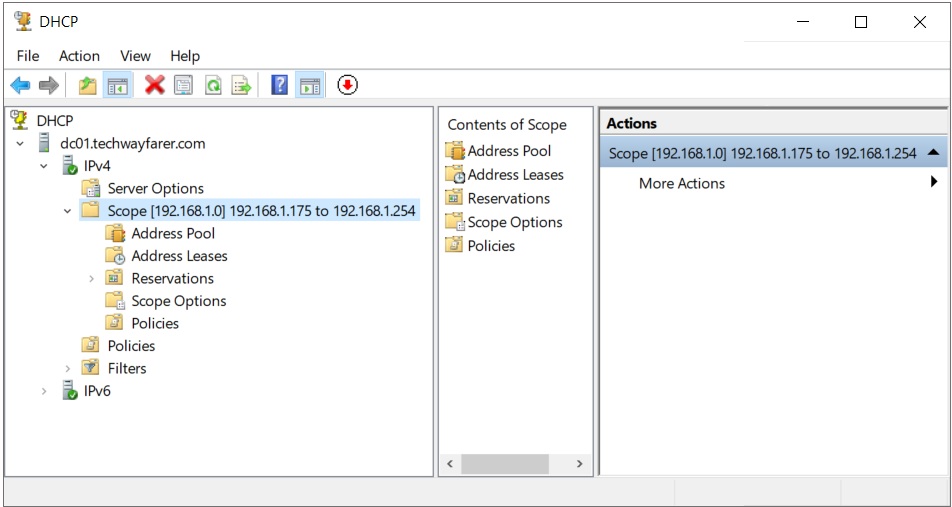Open the Action menu
952x507 pixels.
(x=79, y=56)
